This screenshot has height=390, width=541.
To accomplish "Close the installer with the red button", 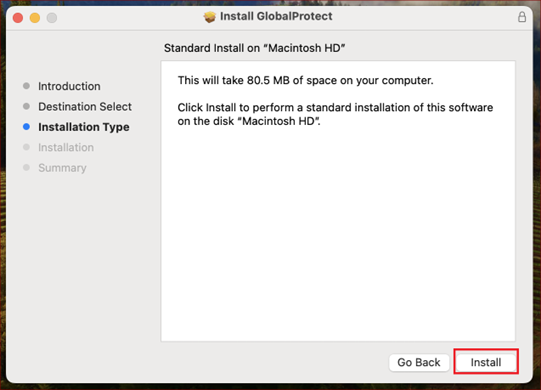I will tap(18, 18).
